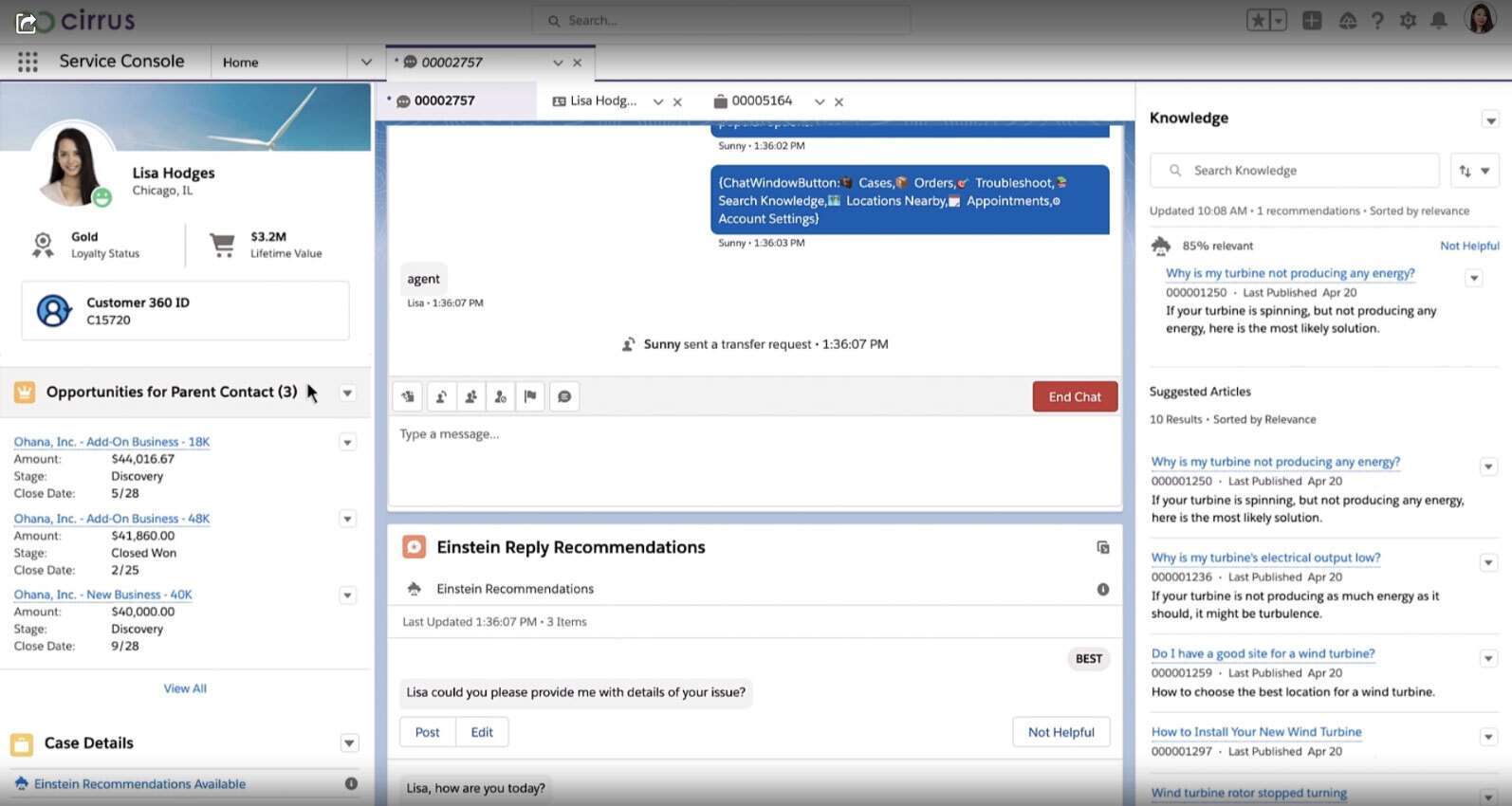Open the 00002757 workspace tab dropdown
Viewport: 1512px width, 806px height.
[x=558, y=63]
